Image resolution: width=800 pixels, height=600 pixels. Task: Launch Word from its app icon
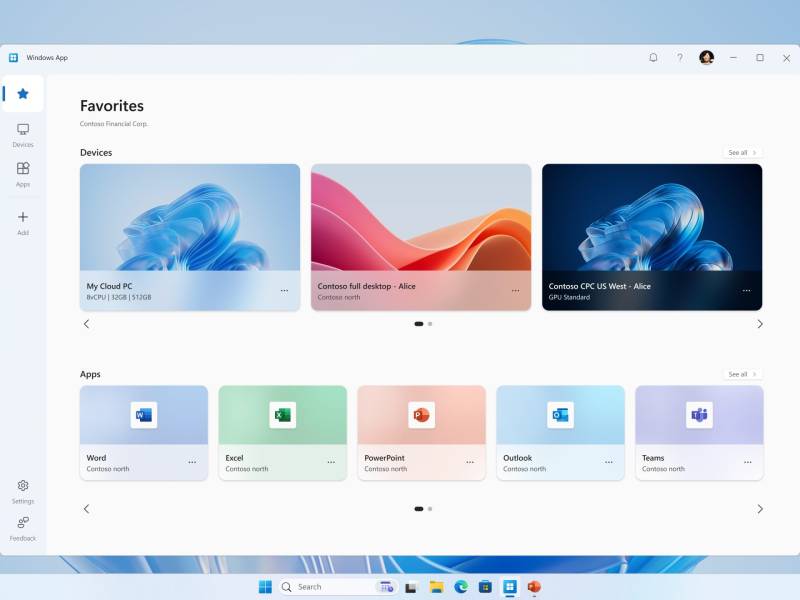click(144, 415)
